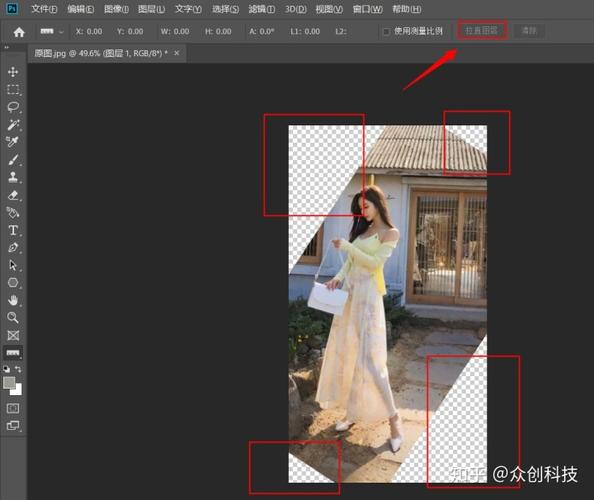
Task: Open the Ruler tool preset dropdown
Action: pos(61,32)
